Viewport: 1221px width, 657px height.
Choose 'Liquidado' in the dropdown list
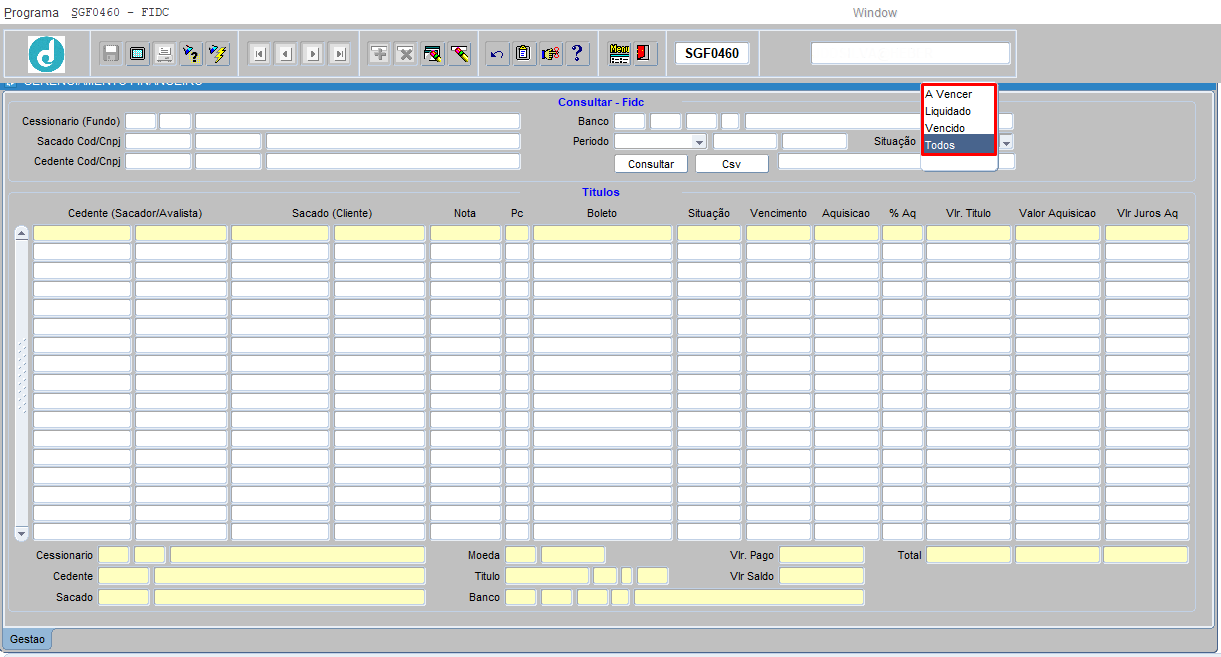[x=948, y=111]
